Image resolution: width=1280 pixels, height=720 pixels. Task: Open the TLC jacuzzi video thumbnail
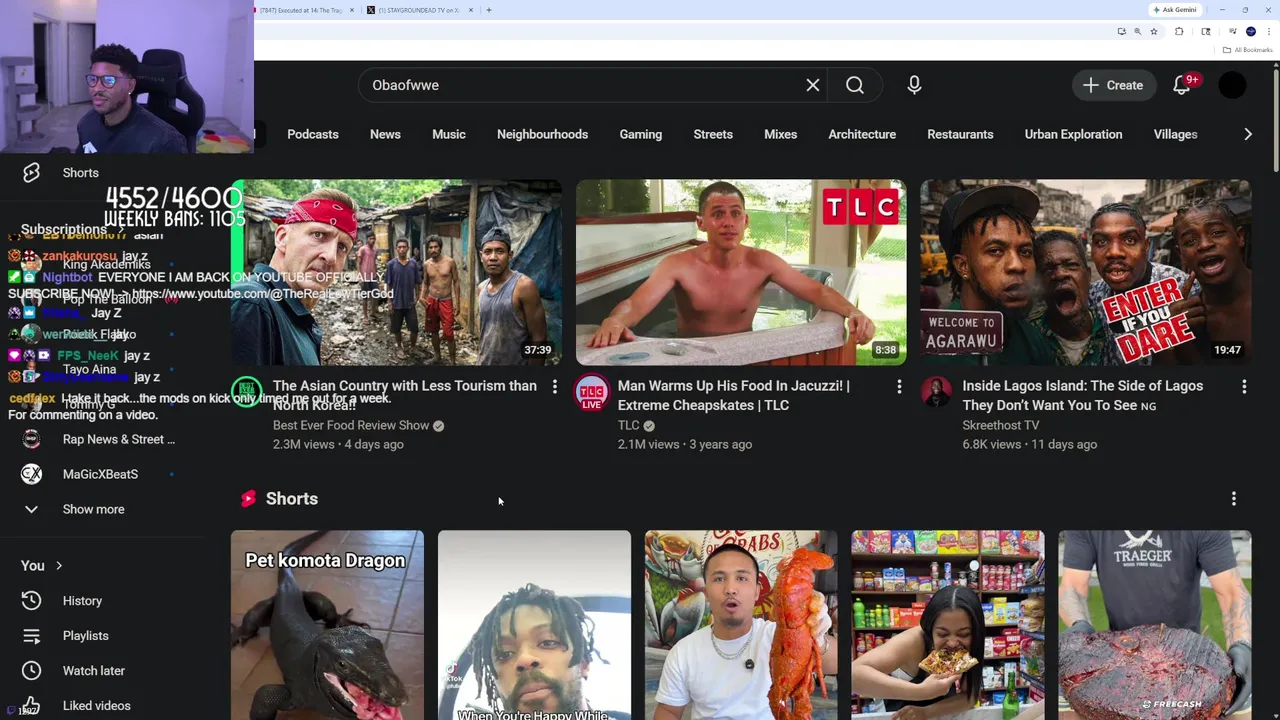(x=741, y=272)
